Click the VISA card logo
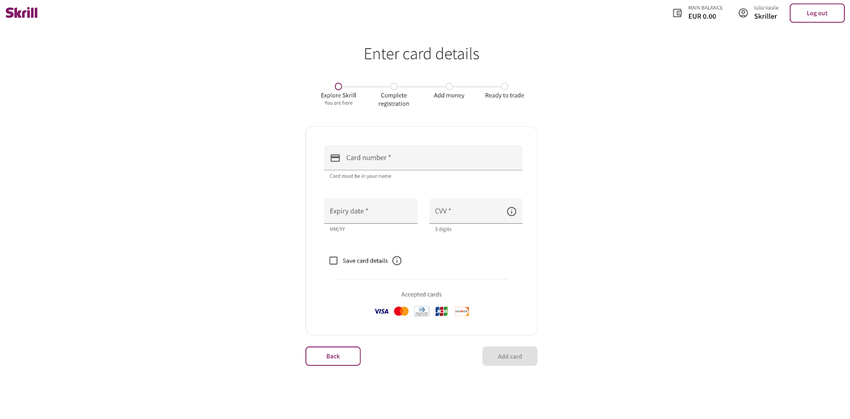Viewport: 850px width, 419px height. coord(381,311)
